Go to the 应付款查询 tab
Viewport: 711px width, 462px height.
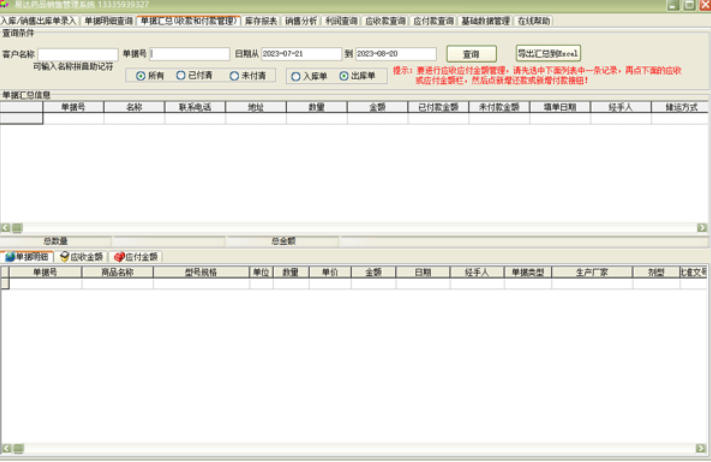tap(433, 21)
